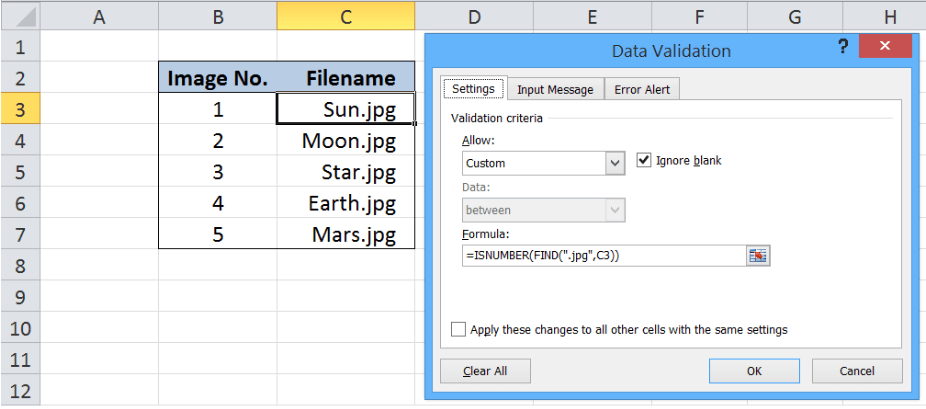Image resolution: width=926 pixels, height=409 pixels.
Task: Switch to the Input Message tab
Action: [x=555, y=89]
